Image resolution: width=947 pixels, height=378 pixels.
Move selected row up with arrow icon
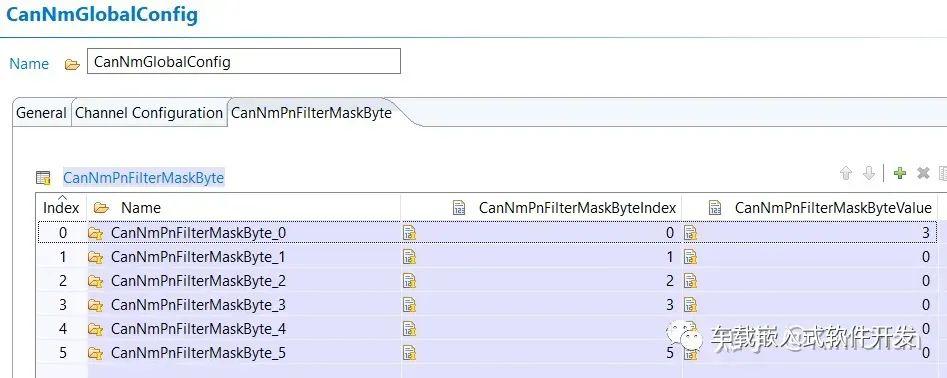click(846, 174)
